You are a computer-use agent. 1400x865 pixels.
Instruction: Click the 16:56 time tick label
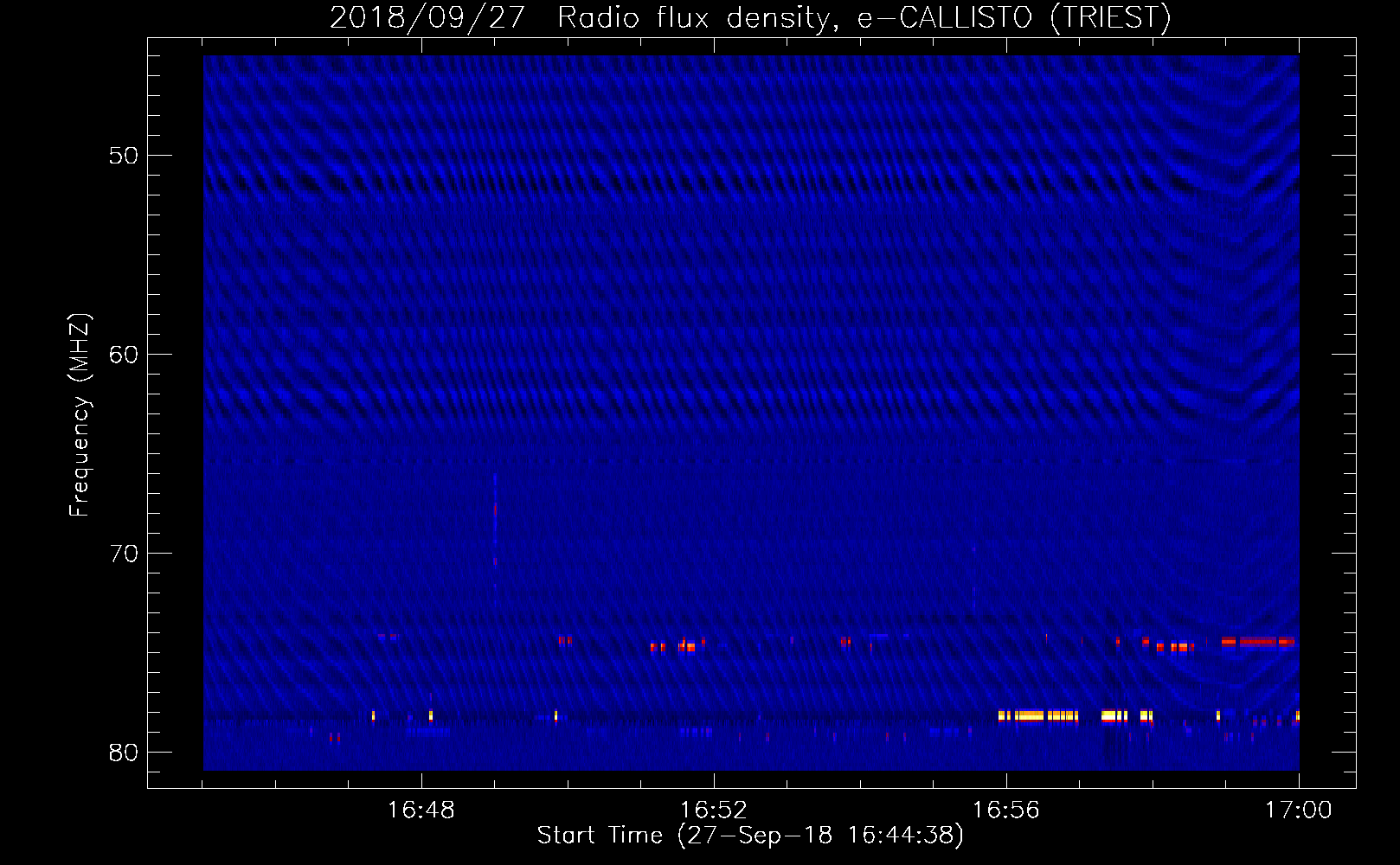pos(1006,811)
